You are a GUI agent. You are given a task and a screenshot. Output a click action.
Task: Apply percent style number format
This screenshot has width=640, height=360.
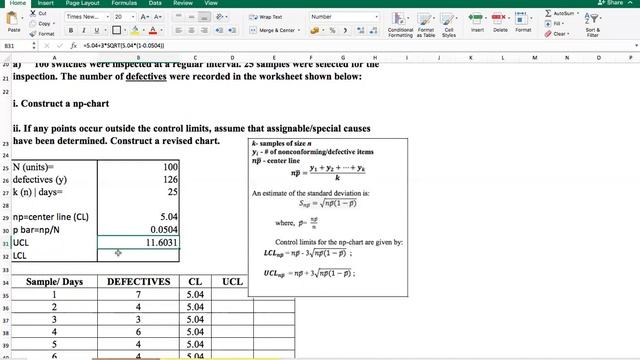(x=332, y=31)
